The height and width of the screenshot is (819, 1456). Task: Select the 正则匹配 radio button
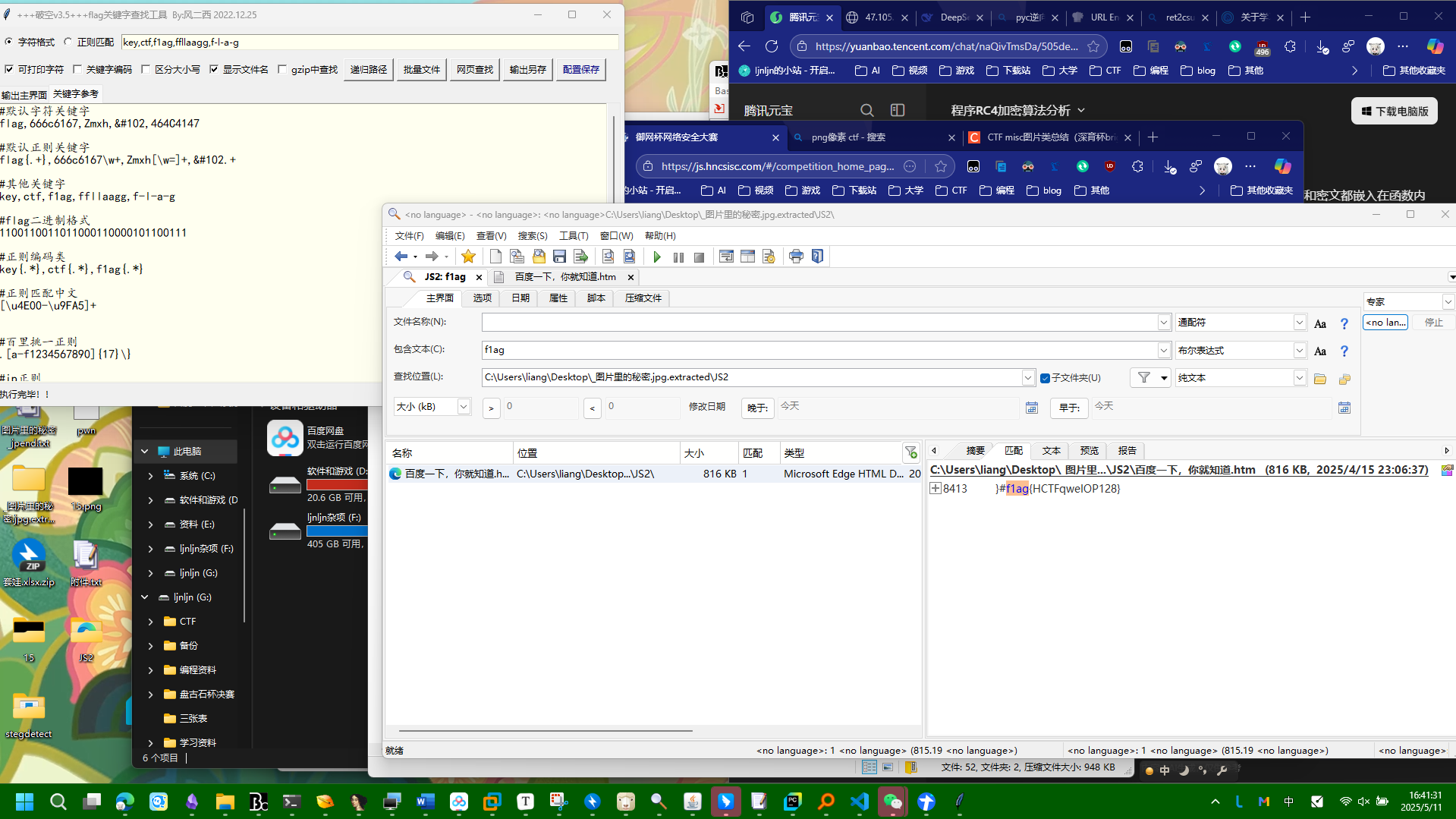[68, 42]
